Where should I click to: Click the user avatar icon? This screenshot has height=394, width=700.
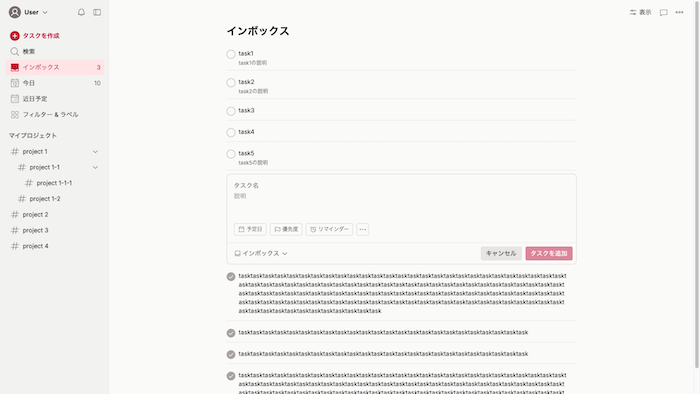coord(15,12)
